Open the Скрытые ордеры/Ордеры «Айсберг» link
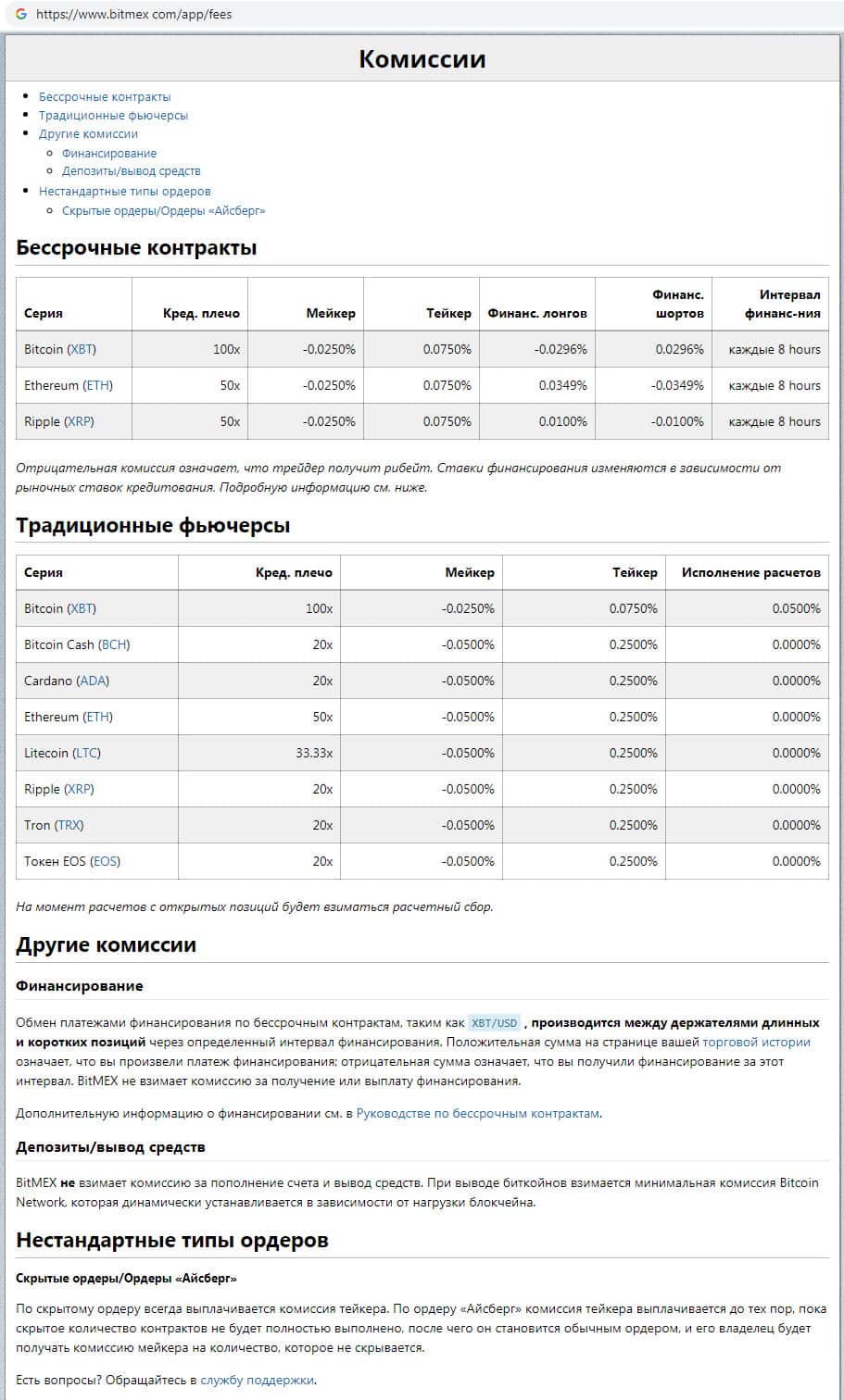Screen dimensions: 844x1400 [x=163, y=211]
